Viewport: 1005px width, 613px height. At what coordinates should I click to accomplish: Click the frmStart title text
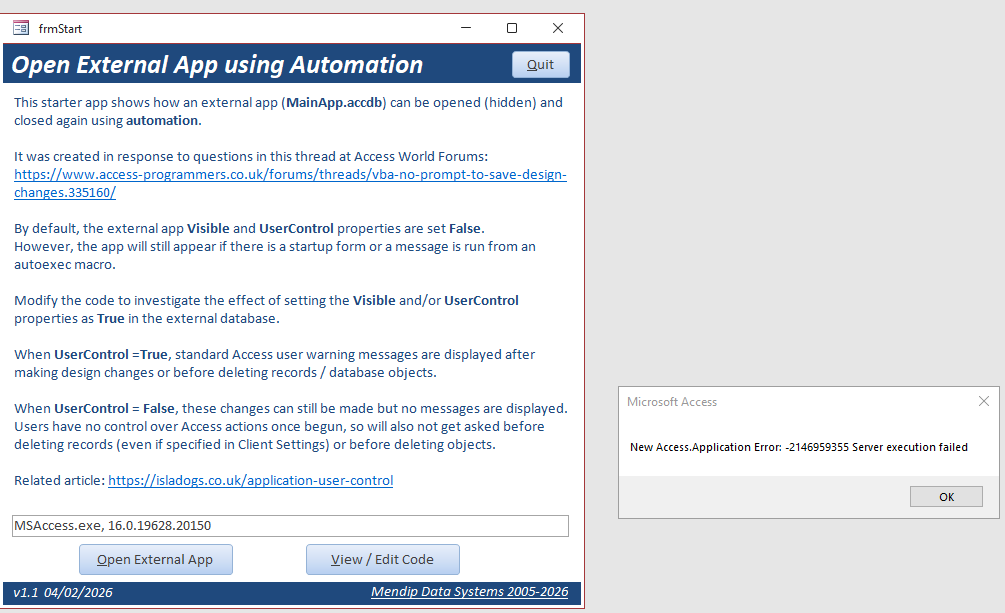pos(60,29)
